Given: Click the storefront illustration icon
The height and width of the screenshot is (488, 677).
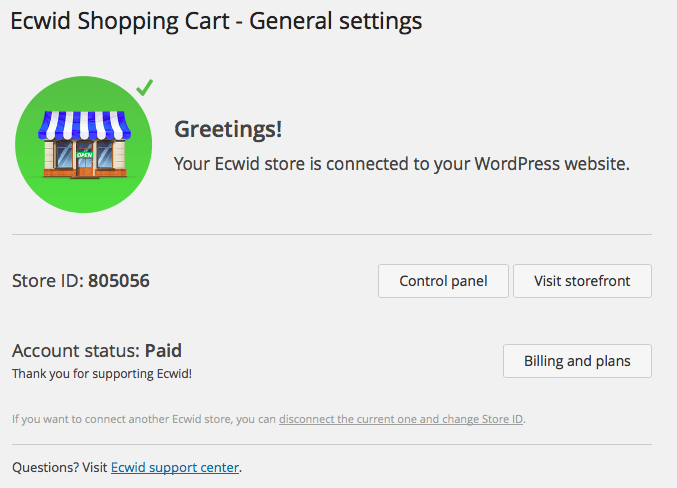Looking at the screenshot, I should click(83, 145).
